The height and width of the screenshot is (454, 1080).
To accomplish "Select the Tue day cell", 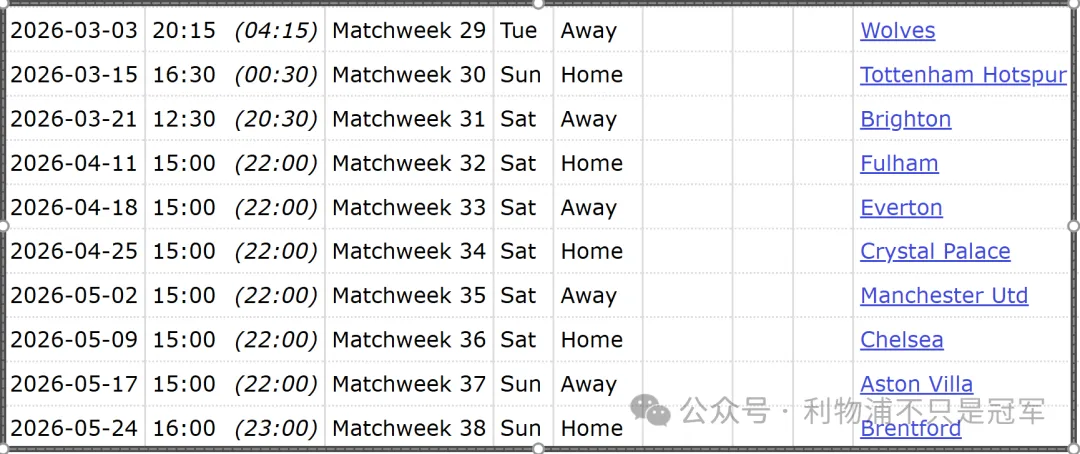I will tap(518, 31).
